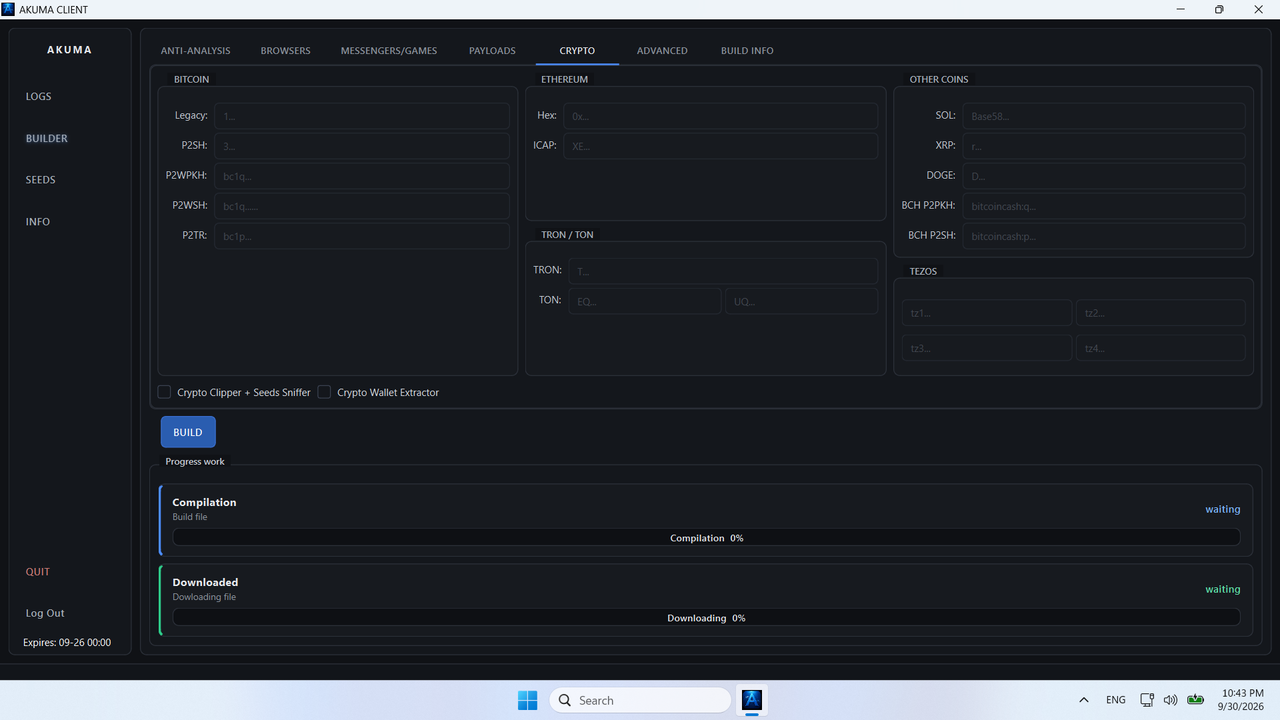Go to the BUILD INFO tab

click(747, 51)
